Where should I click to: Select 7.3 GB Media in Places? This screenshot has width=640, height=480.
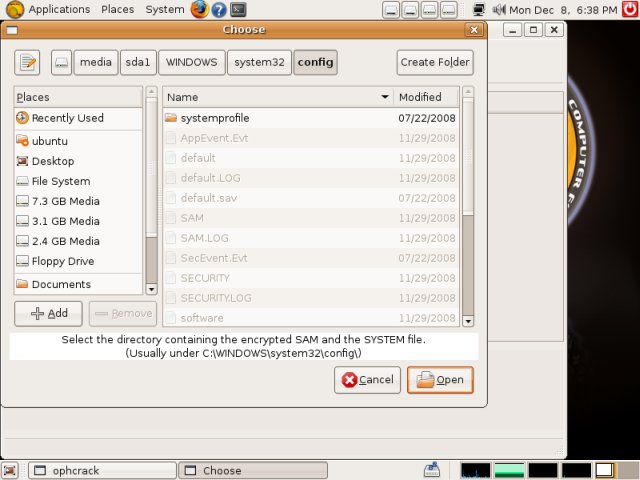point(78,201)
